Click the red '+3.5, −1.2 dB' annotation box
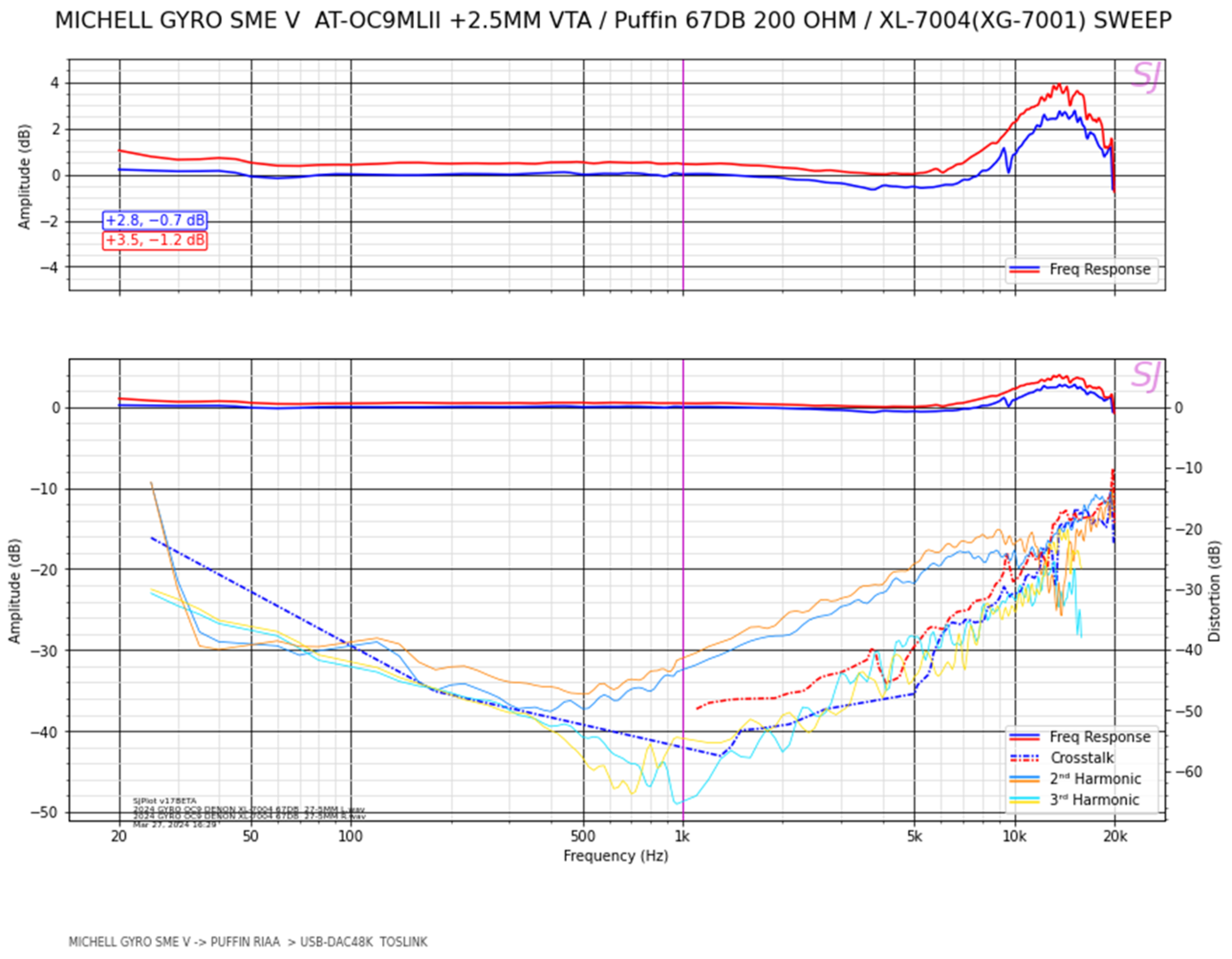1232x959 pixels. coord(155,240)
